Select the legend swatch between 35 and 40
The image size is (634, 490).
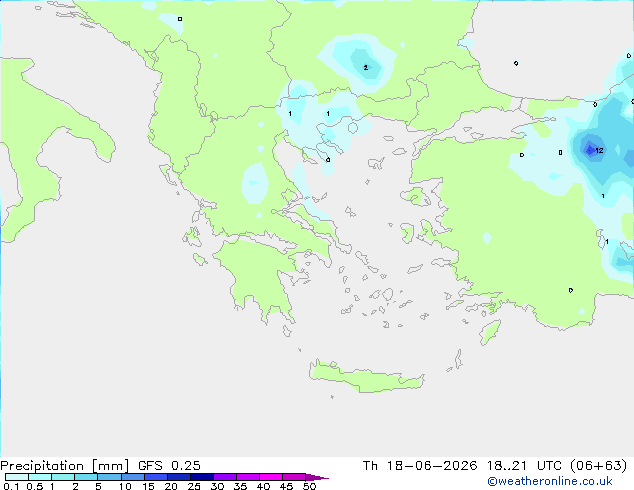pyautogui.click(x=248, y=477)
